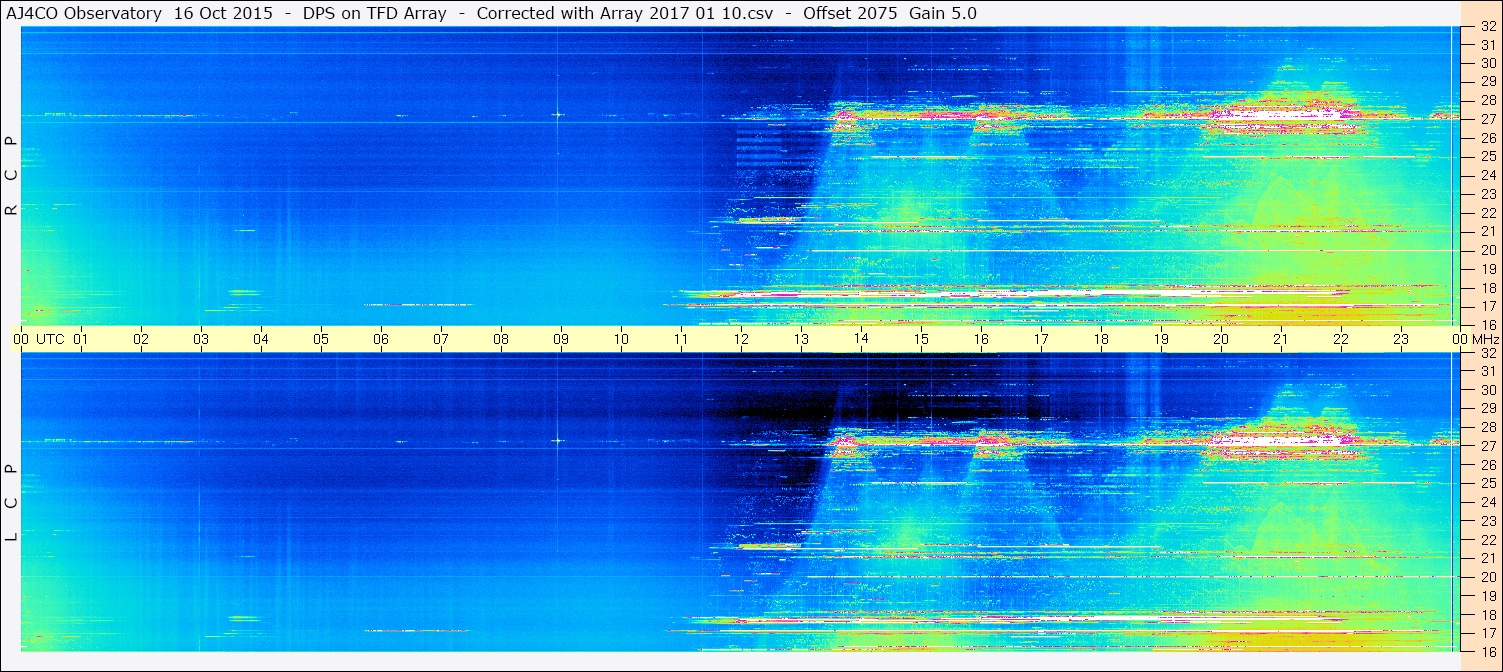
Task: Click the "Offset 2075" header value
Action: 848,14
